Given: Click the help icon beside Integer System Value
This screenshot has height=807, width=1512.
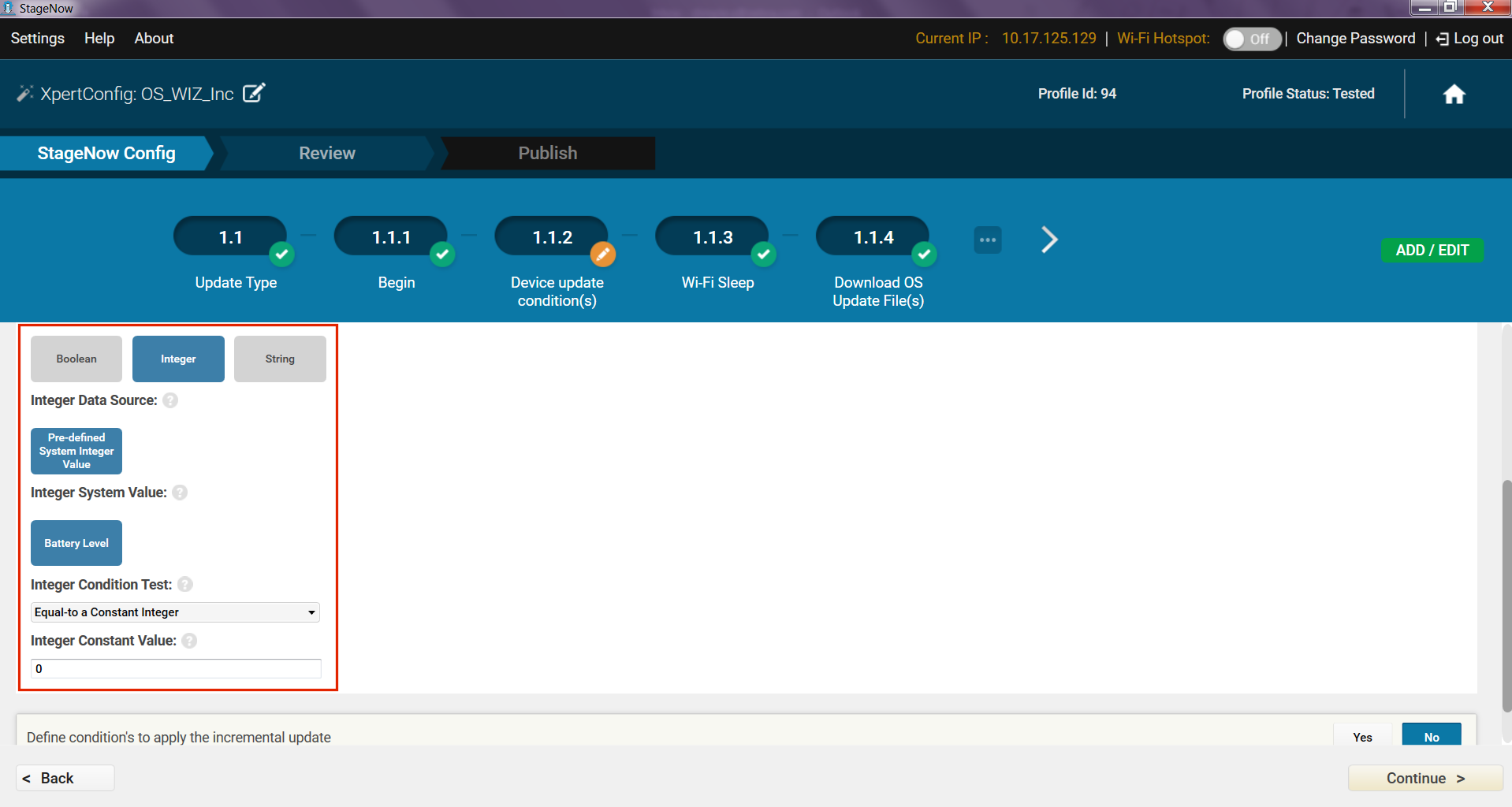Looking at the screenshot, I should [x=180, y=493].
